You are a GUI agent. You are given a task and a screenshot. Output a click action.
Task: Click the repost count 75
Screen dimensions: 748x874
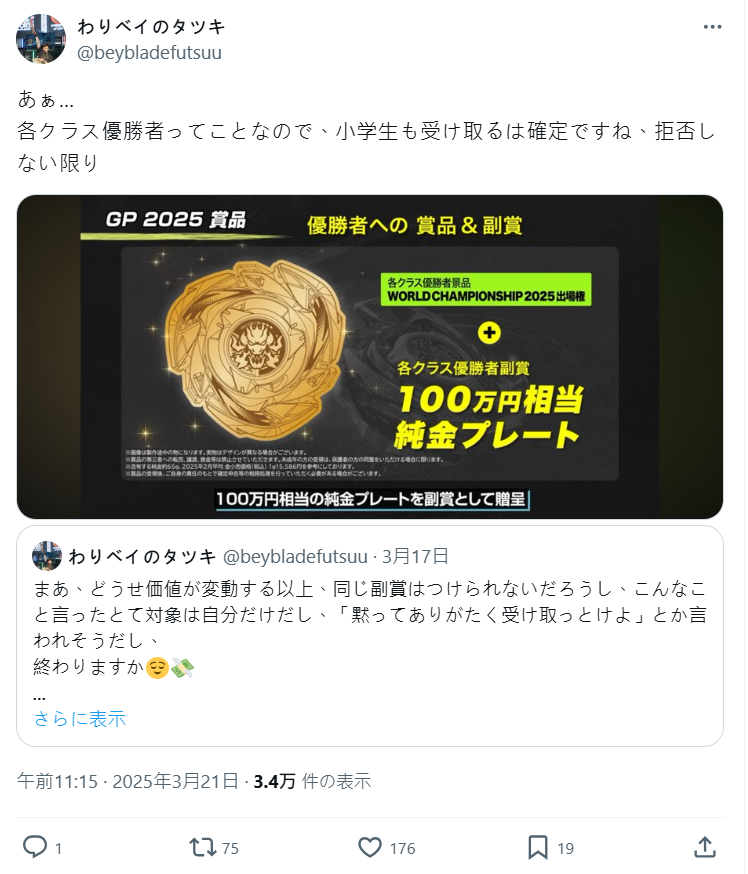(x=230, y=848)
